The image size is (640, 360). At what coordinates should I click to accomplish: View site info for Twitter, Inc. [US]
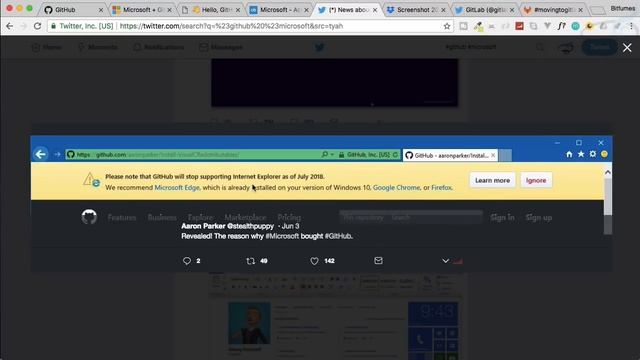pyautogui.click(x=82, y=26)
